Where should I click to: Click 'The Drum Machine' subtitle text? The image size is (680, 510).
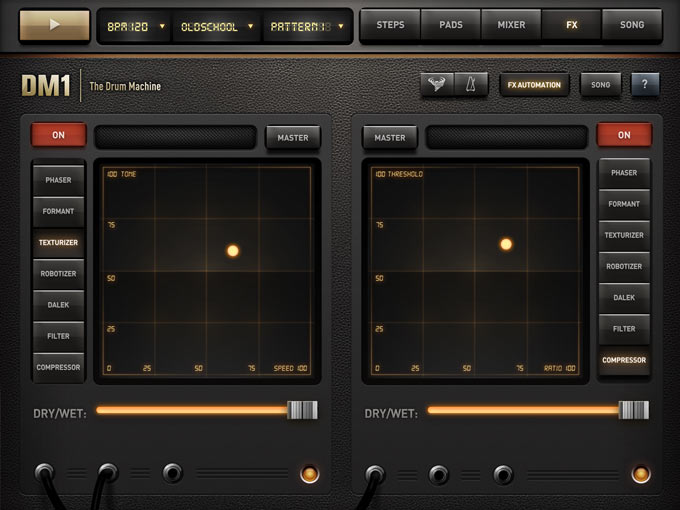coord(125,86)
